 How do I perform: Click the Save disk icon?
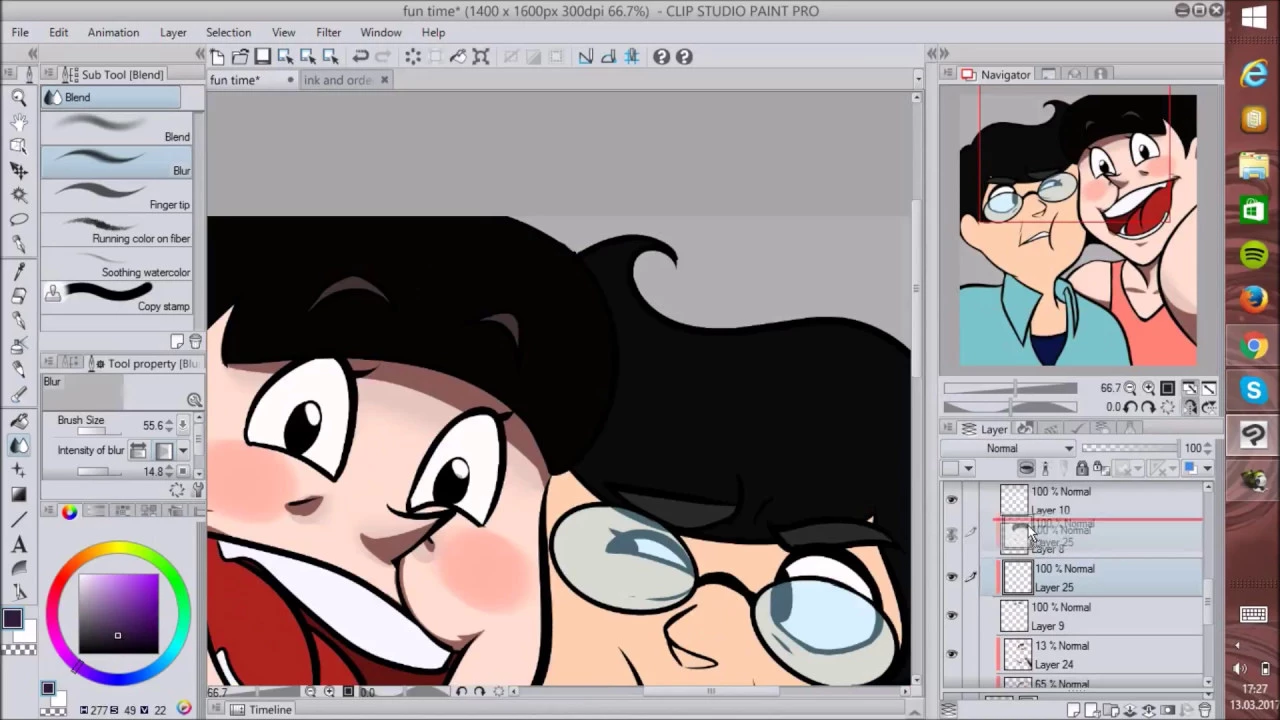click(x=262, y=57)
